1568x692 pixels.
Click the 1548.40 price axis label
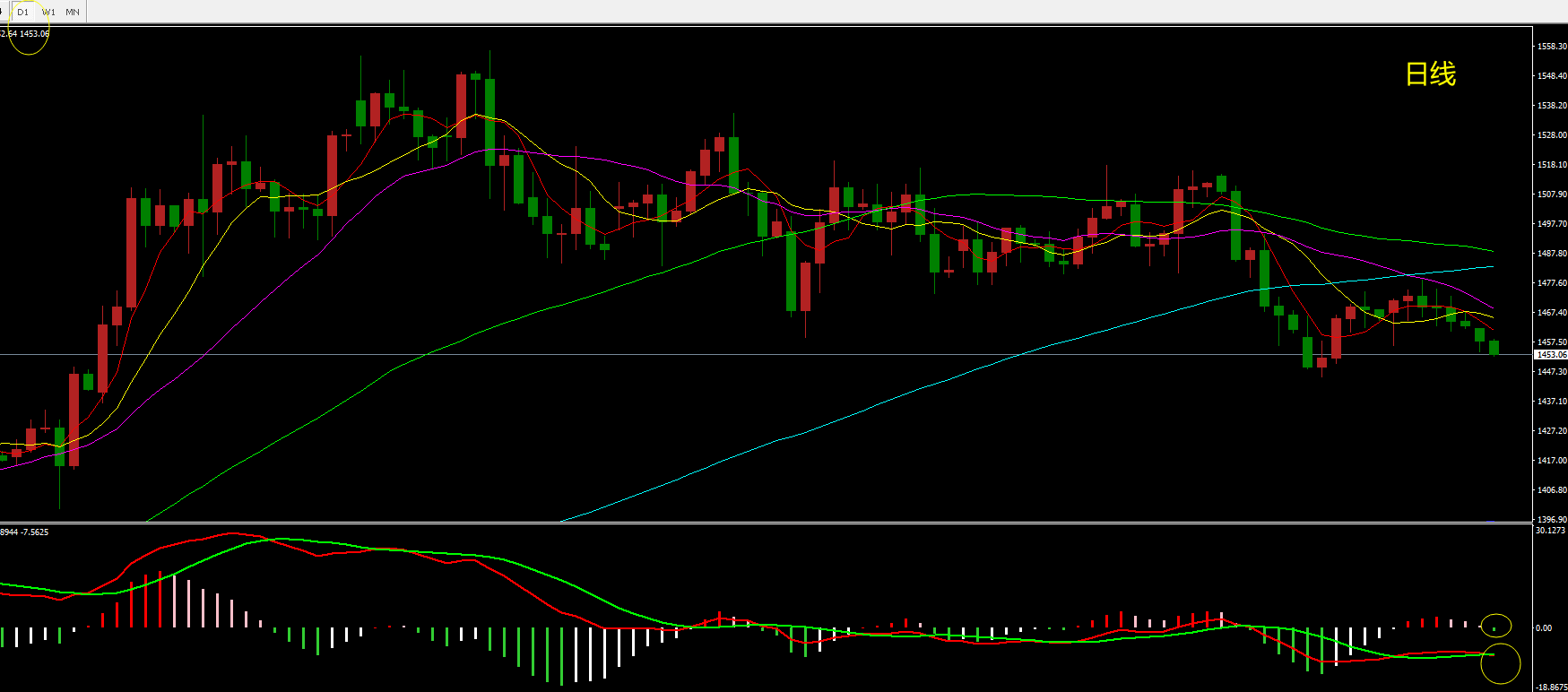tap(1552, 75)
